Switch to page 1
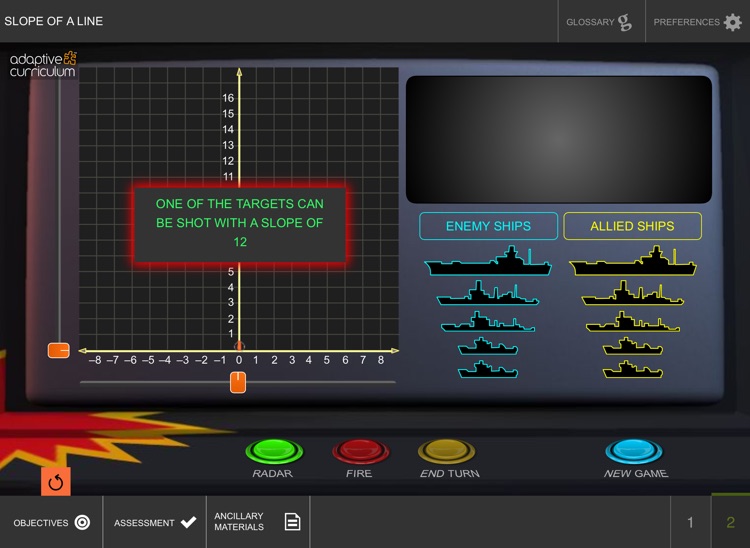The width and height of the screenshot is (750, 548). coord(690,522)
